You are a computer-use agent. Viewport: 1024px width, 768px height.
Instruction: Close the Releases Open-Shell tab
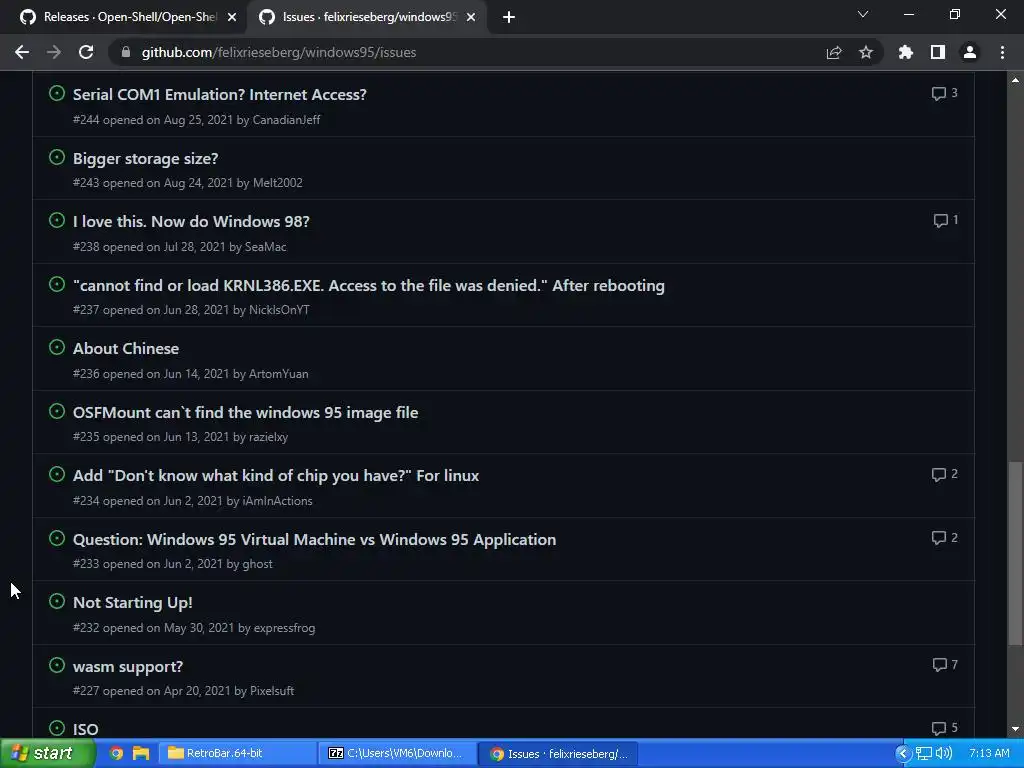232,17
